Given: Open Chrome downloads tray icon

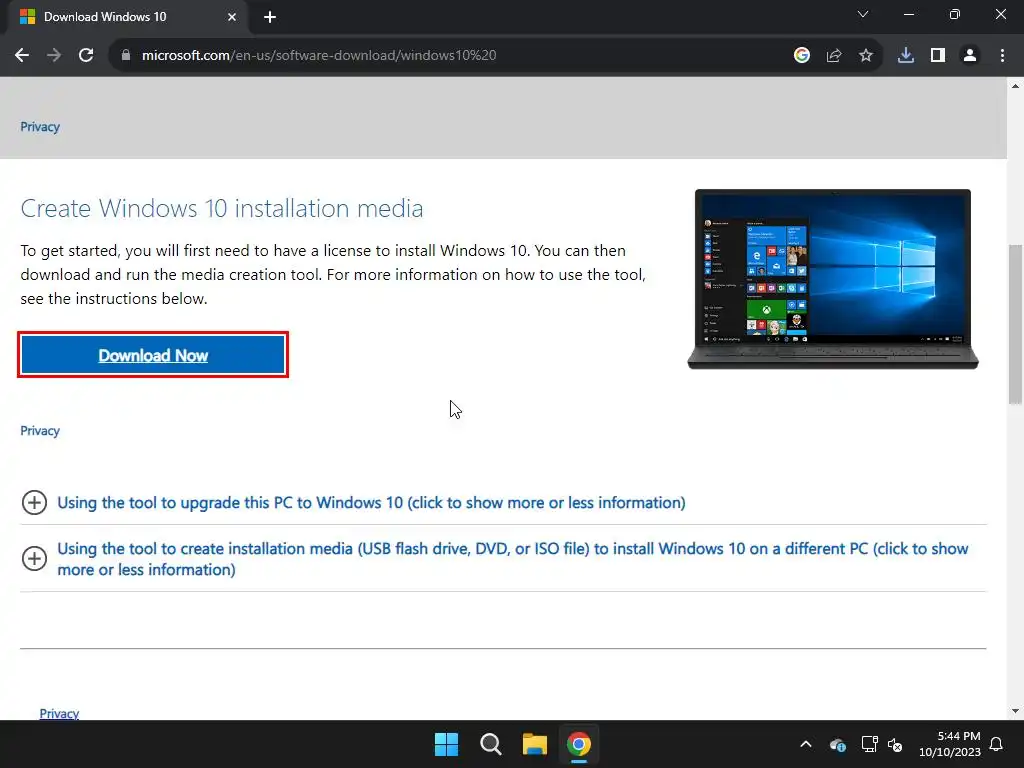Looking at the screenshot, I should (906, 56).
